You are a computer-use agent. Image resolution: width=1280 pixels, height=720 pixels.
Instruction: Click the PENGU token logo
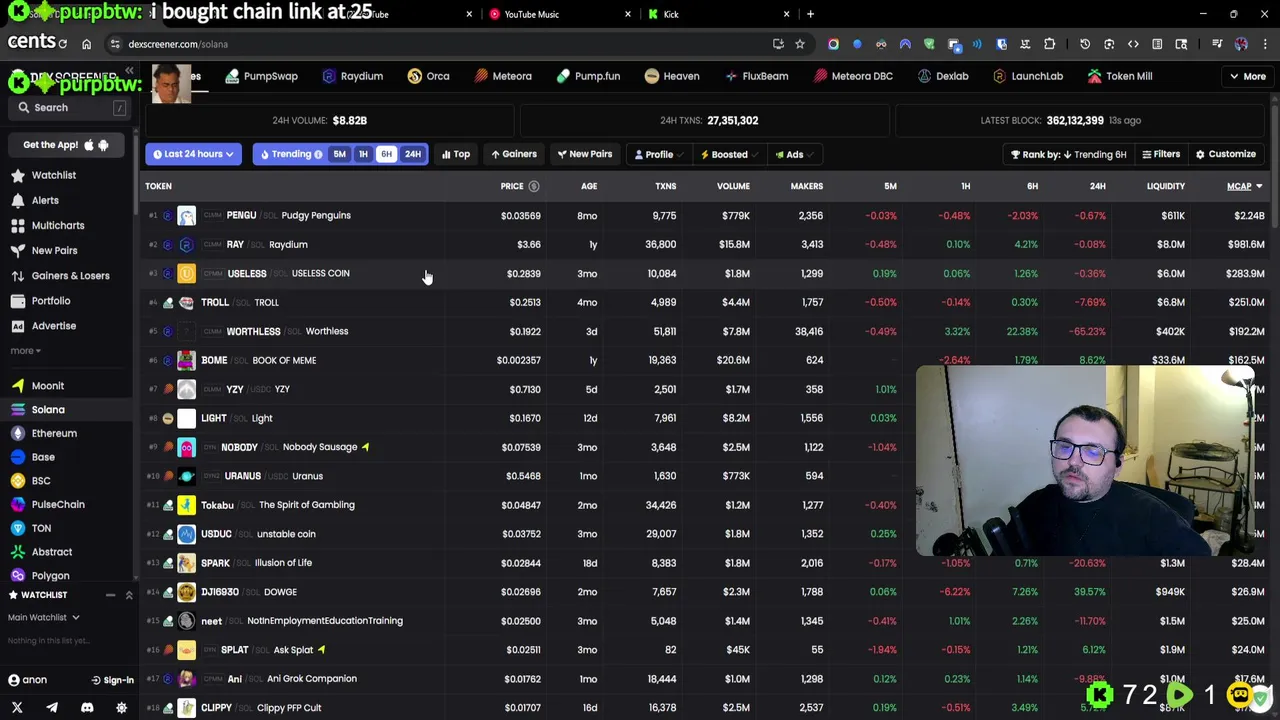pos(187,215)
